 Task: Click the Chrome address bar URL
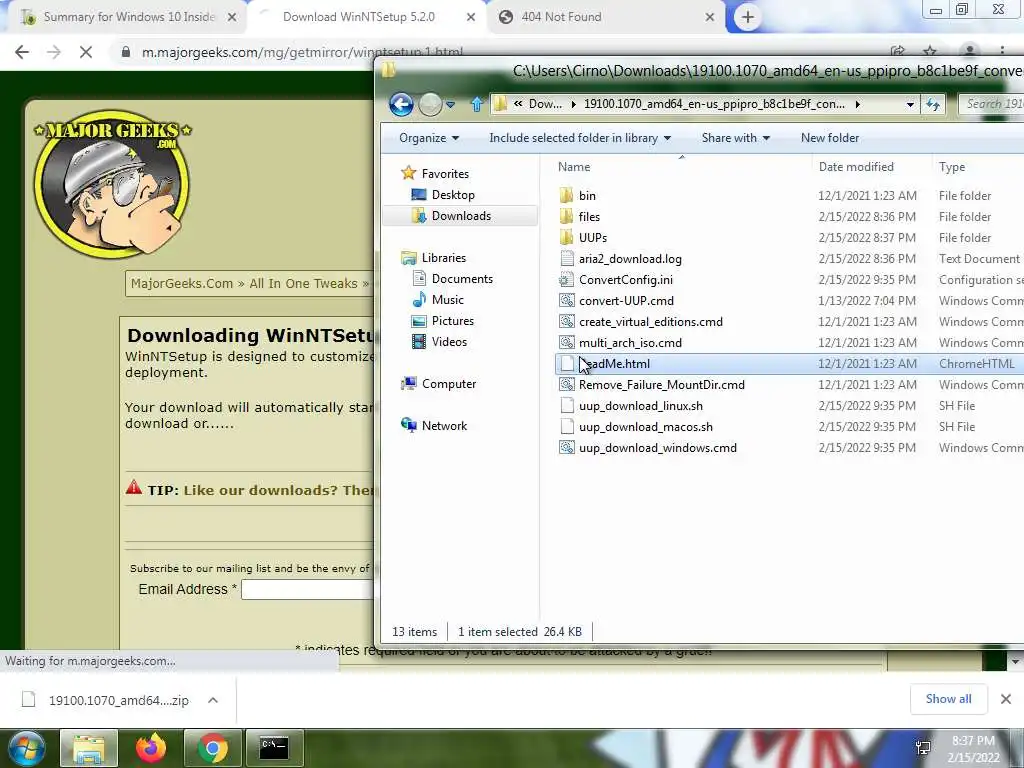[x=302, y=52]
